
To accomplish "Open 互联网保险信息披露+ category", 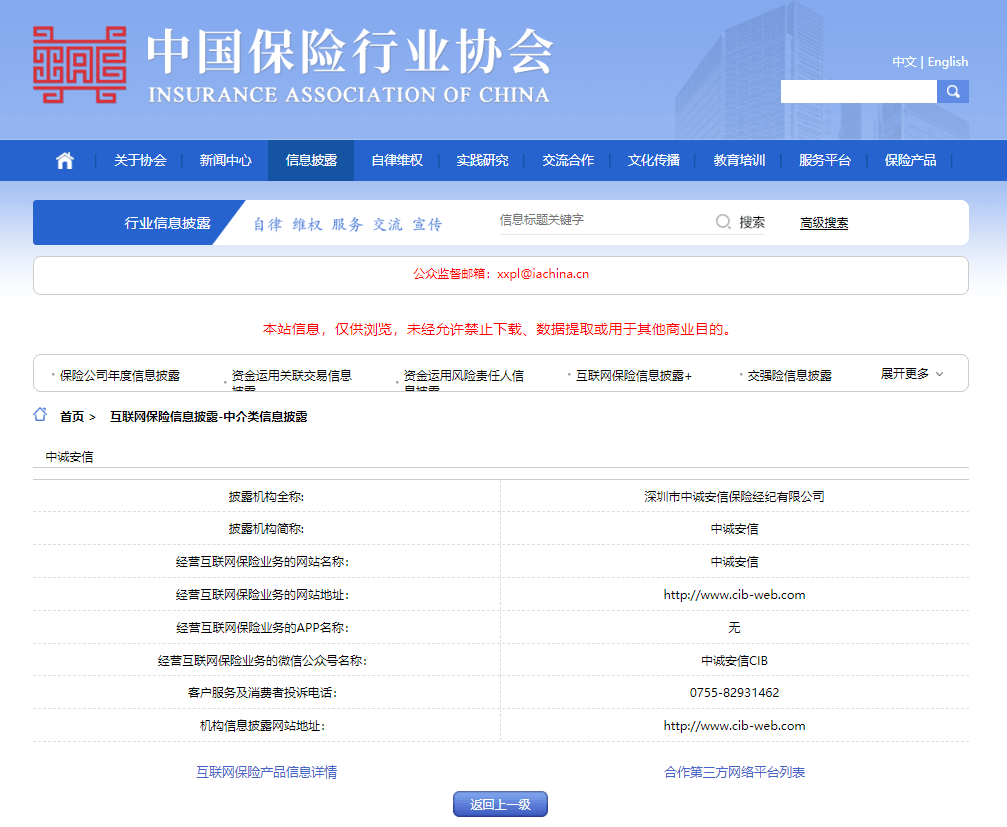I will 633,376.
